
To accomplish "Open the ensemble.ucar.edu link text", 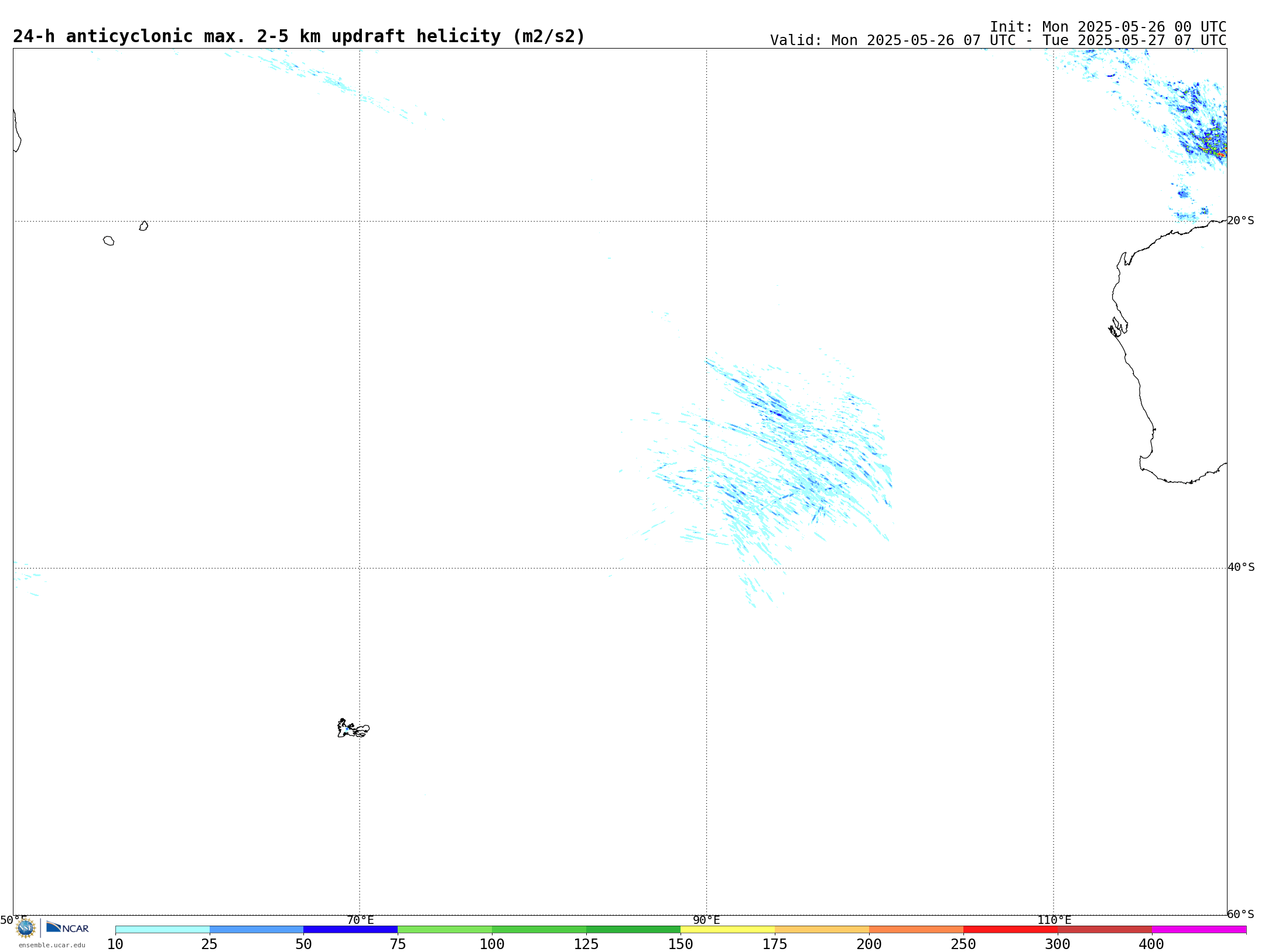I will point(52,945).
